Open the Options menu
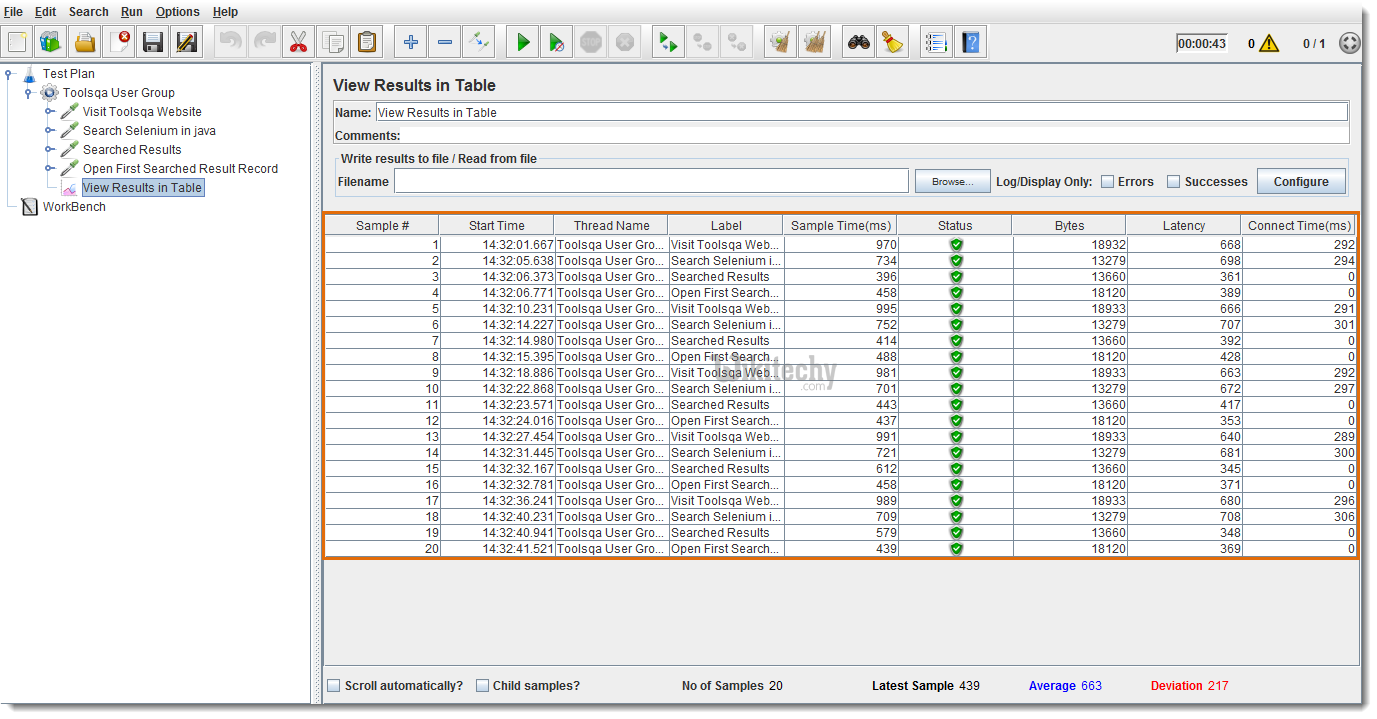 tap(177, 12)
